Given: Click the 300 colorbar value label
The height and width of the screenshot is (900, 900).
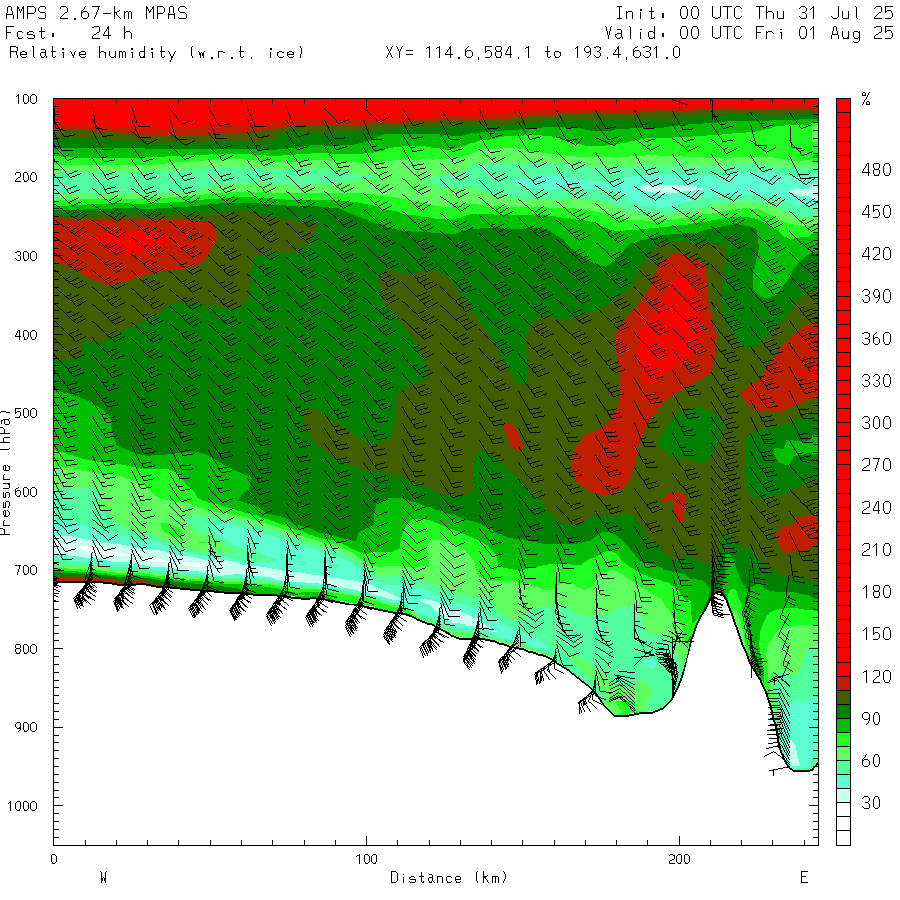Looking at the screenshot, I should point(876,423).
